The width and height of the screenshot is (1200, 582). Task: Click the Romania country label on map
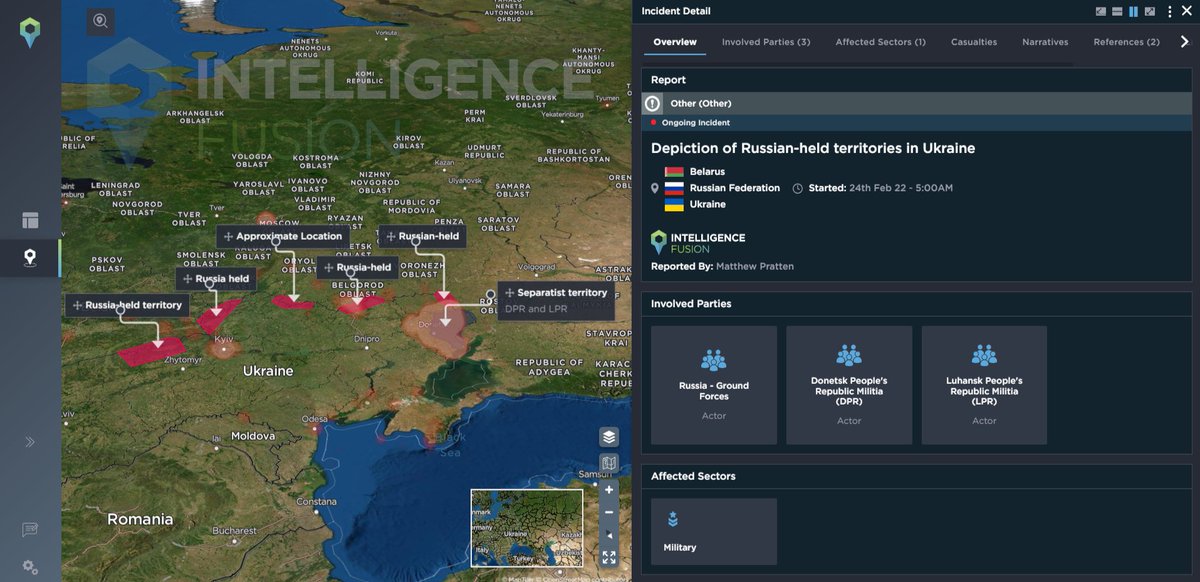click(x=140, y=519)
